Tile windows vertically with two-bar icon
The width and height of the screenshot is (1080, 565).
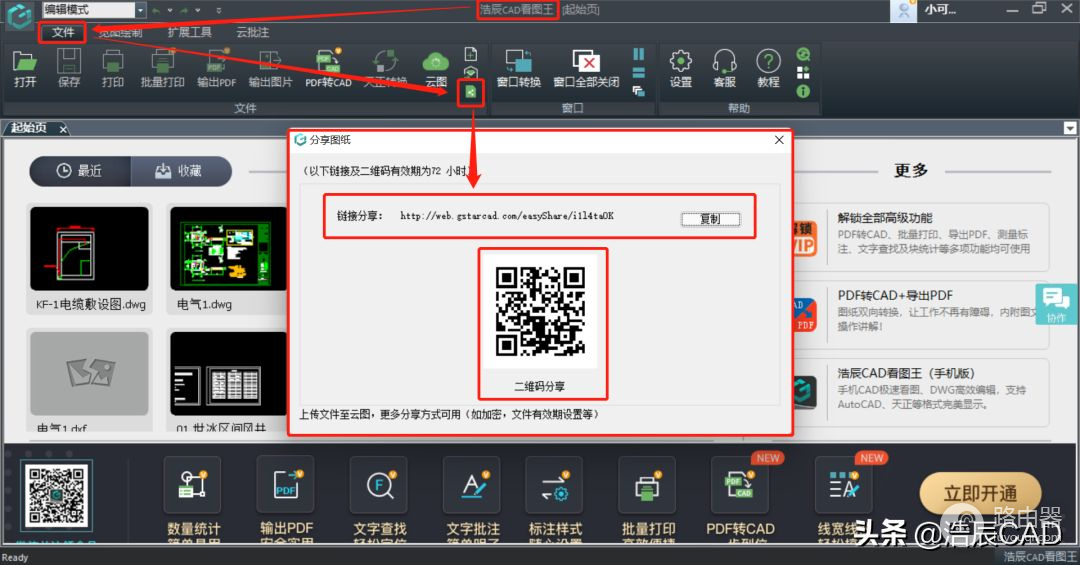(x=638, y=54)
